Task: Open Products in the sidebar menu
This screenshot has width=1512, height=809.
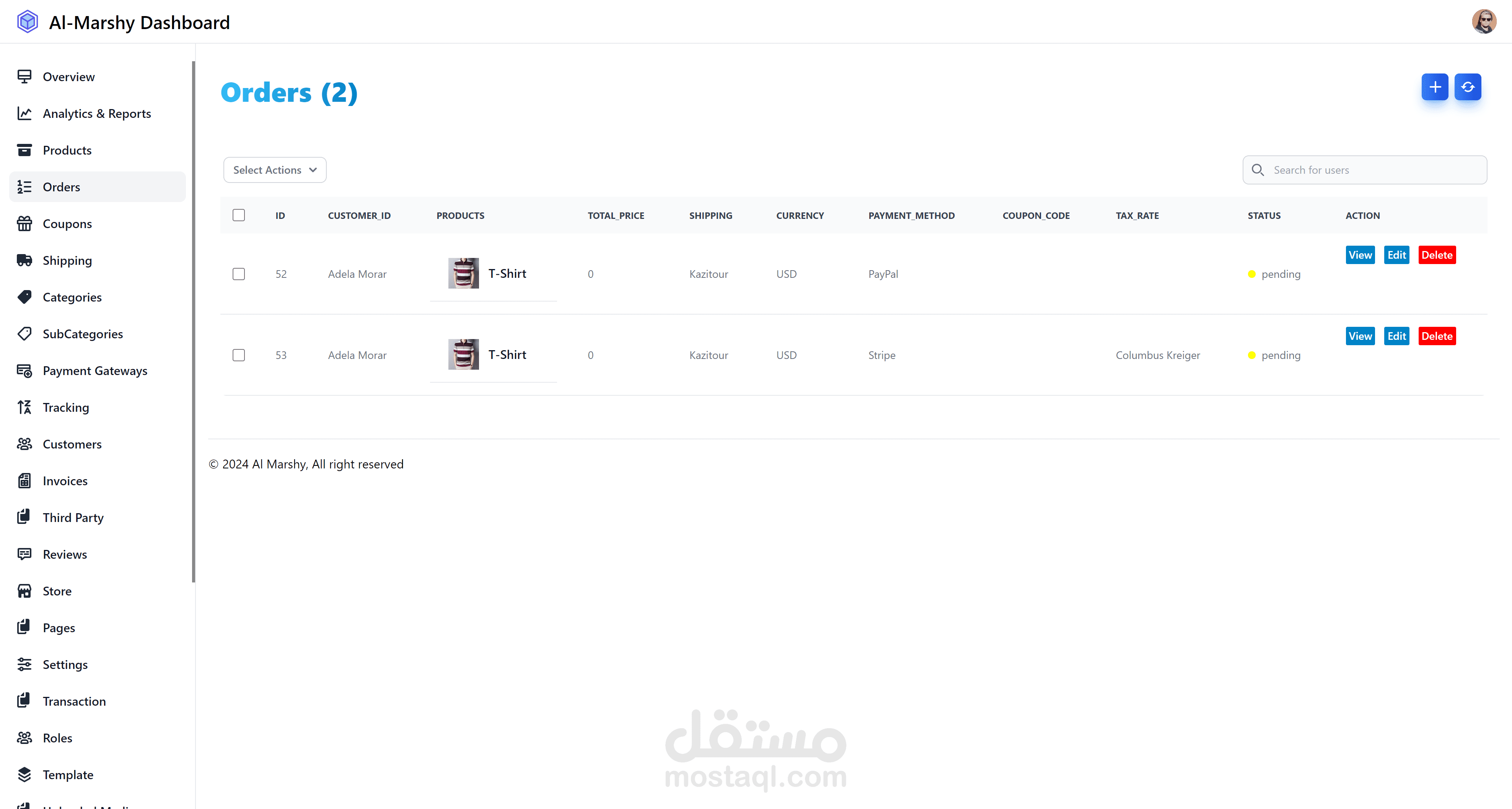Action: click(x=67, y=150)
